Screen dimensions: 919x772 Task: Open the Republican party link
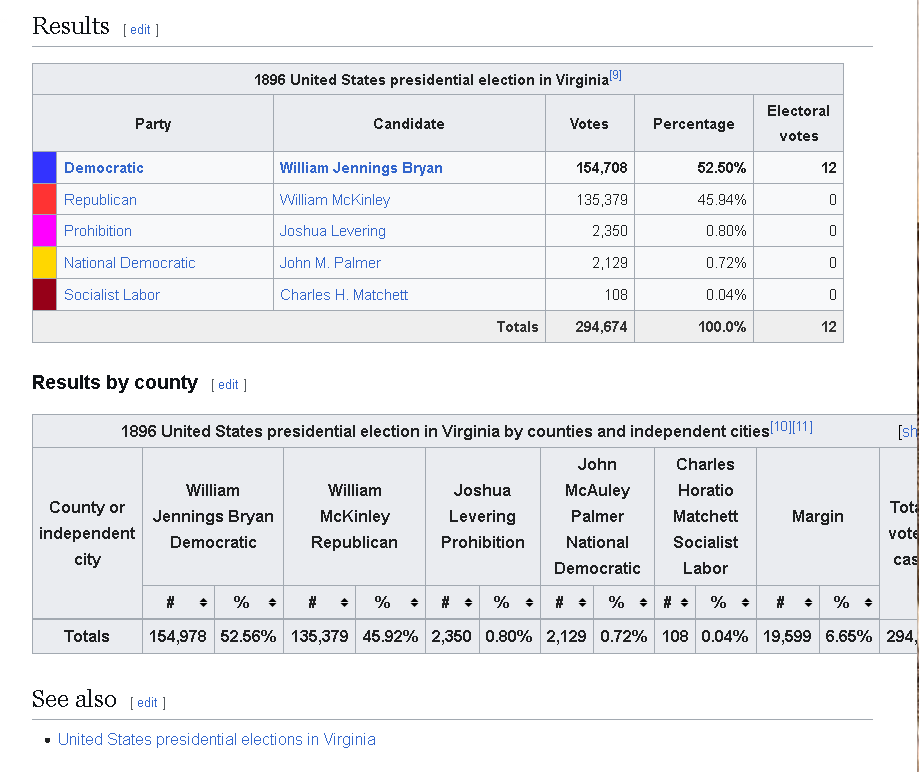[100, 200]
